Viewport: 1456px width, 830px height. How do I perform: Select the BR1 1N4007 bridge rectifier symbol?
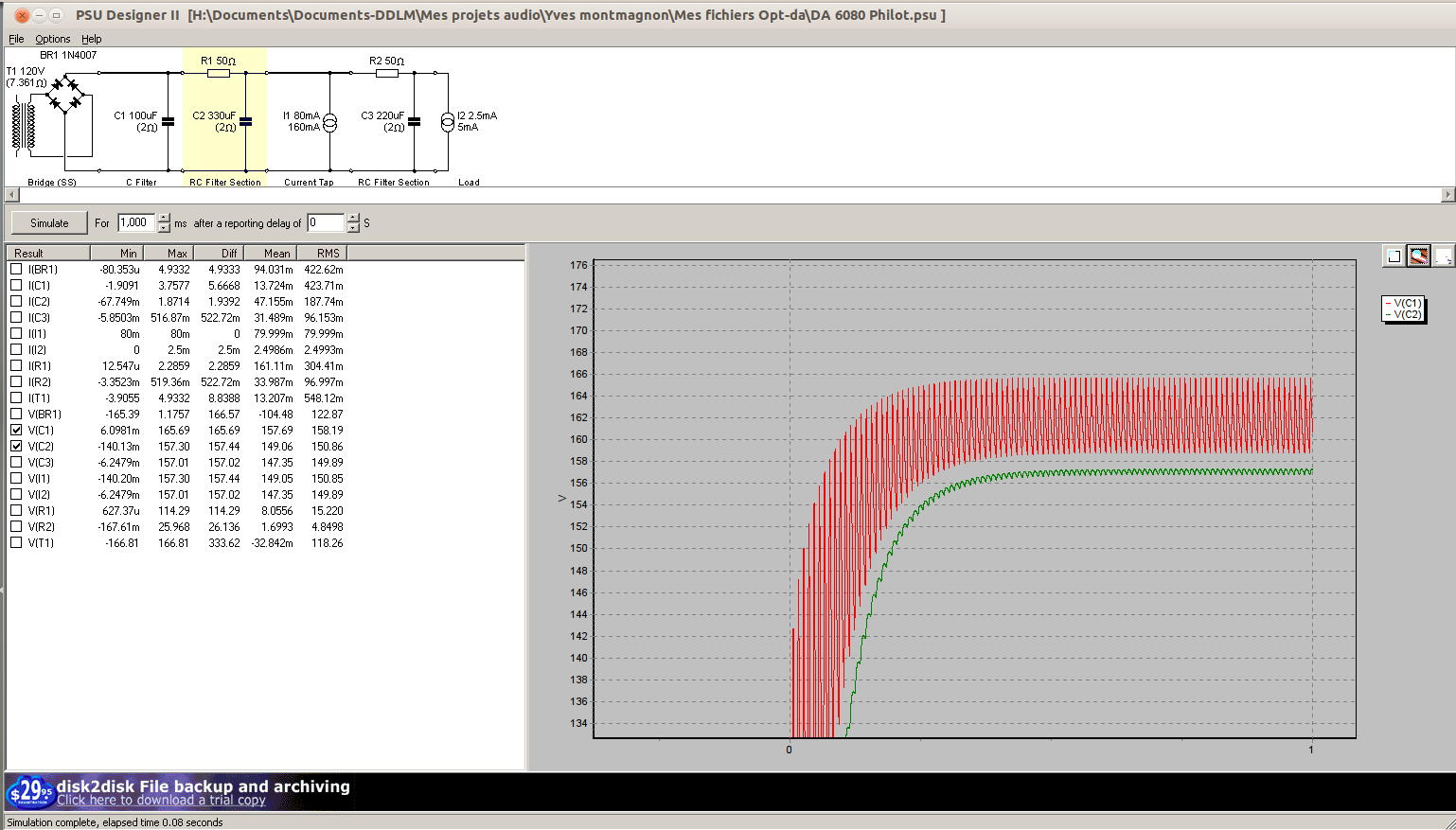[x=64, y=97]
